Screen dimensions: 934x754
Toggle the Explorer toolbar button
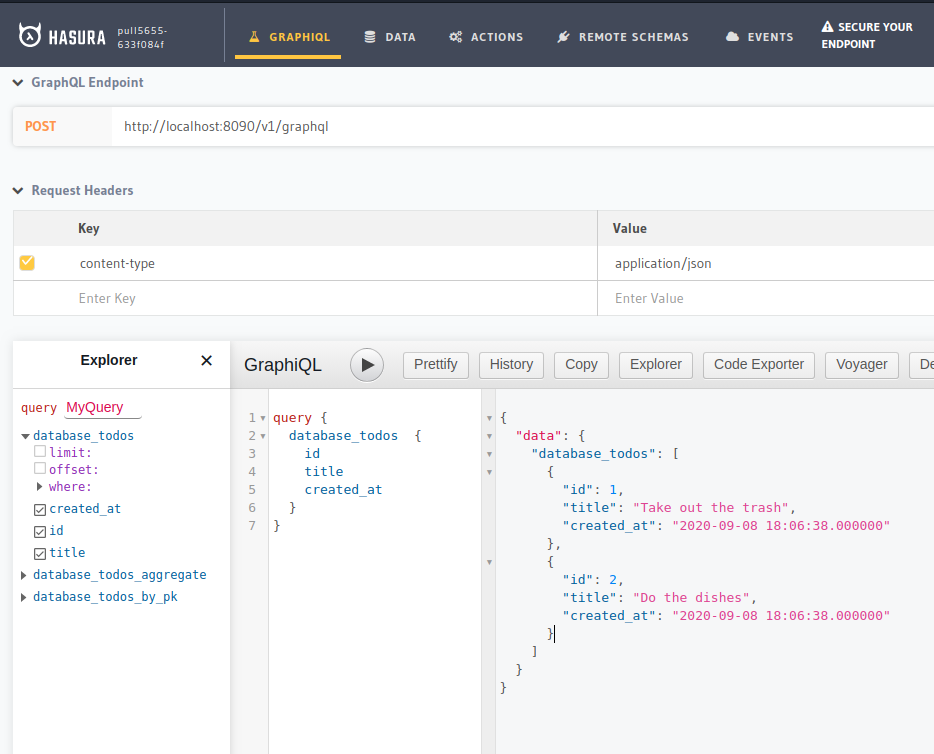[656, 364]
